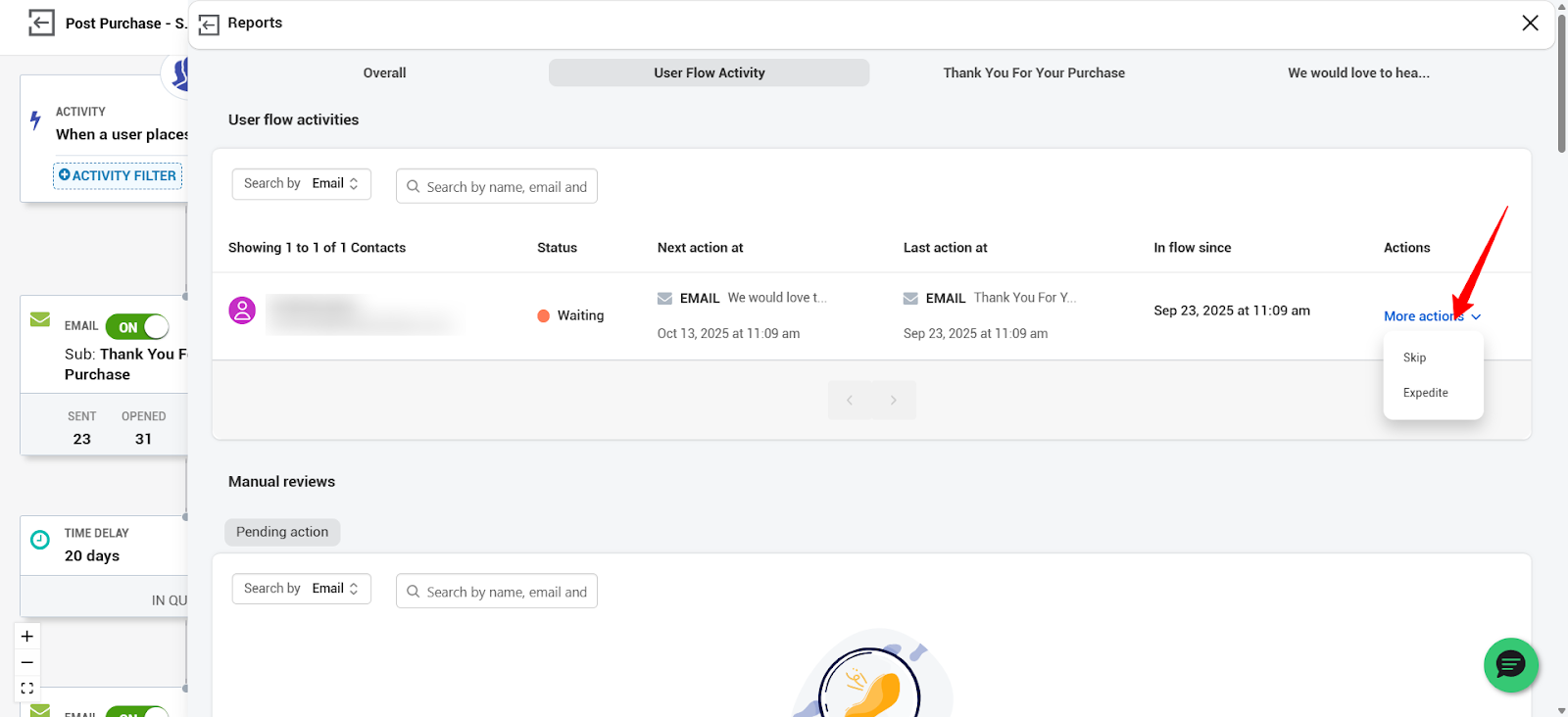Click the ACTIVITY FILTER button

tap(118, 175)
